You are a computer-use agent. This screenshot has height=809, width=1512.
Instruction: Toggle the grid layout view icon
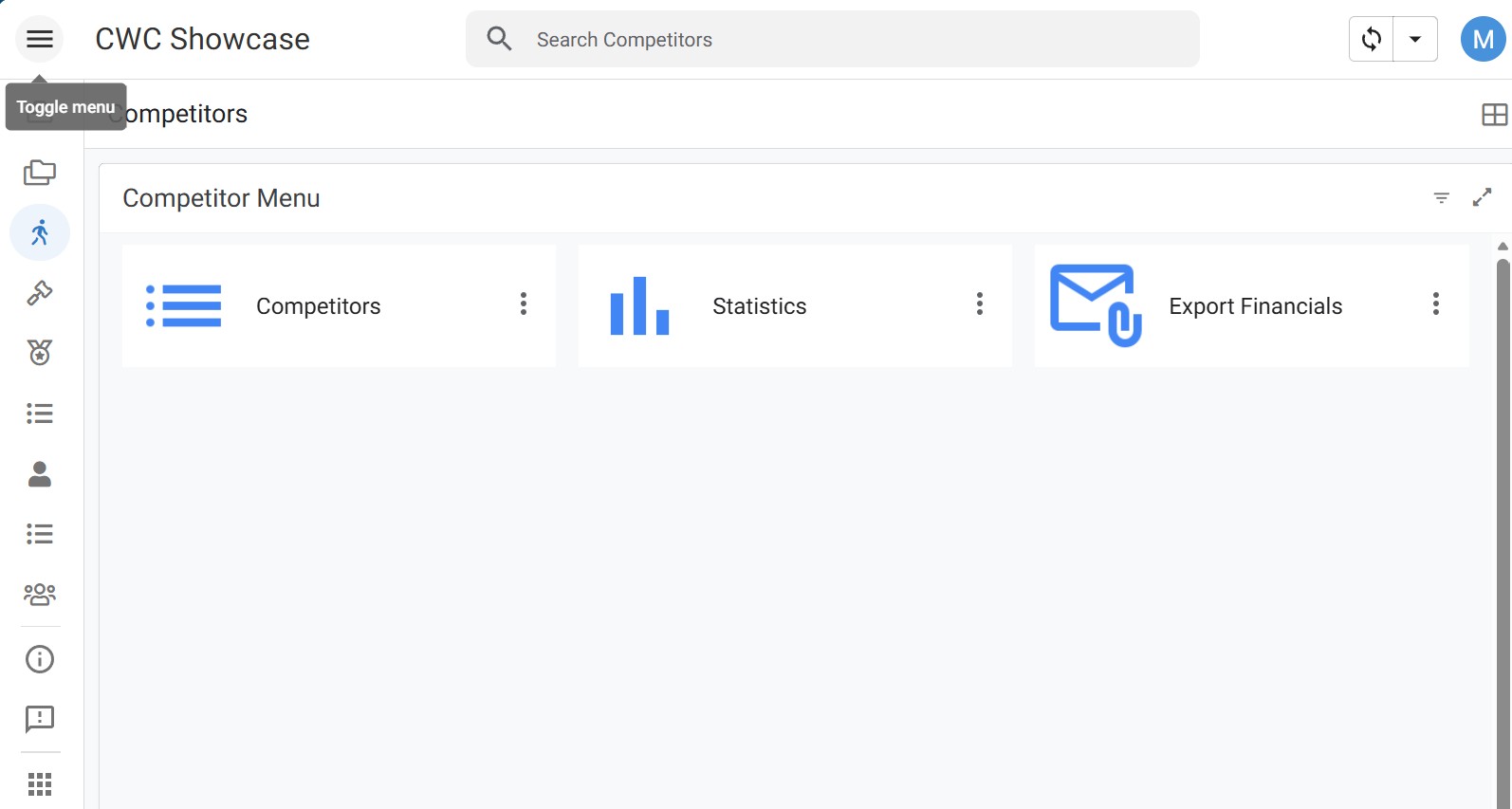[x=1494, y=115]
